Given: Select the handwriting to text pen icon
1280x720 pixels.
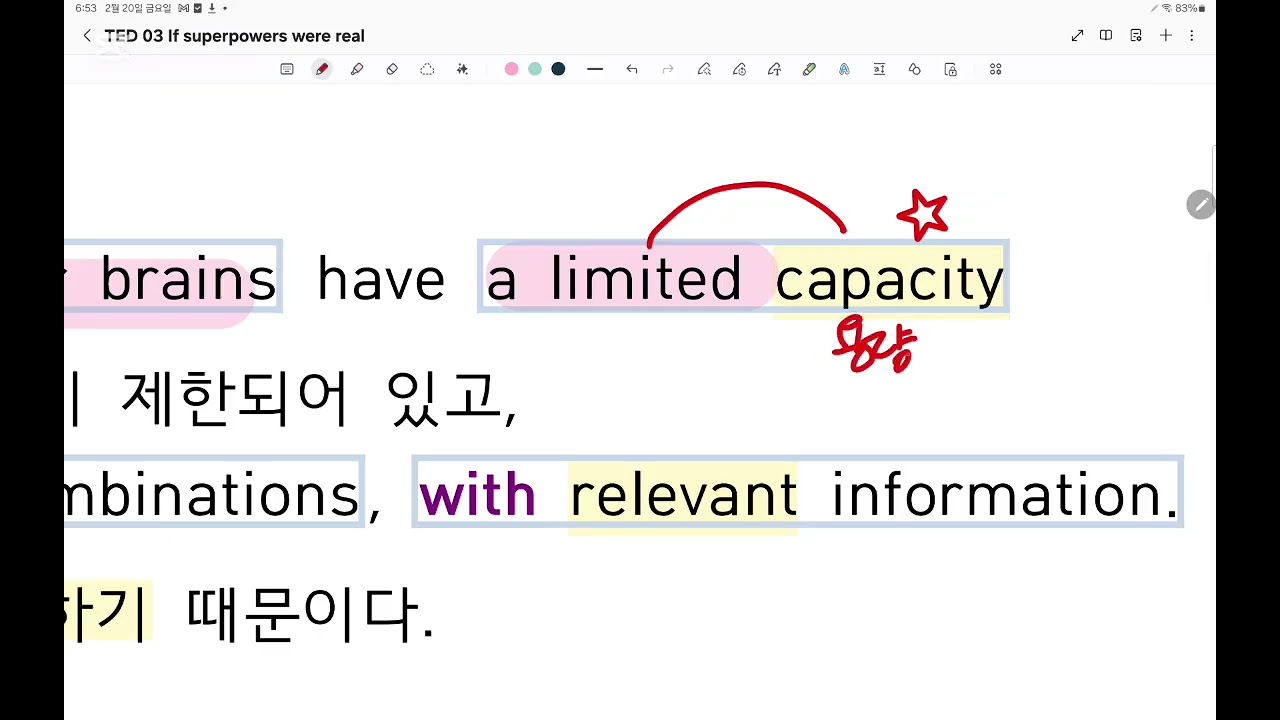Looking at the screenshot, I should point(774,69).
